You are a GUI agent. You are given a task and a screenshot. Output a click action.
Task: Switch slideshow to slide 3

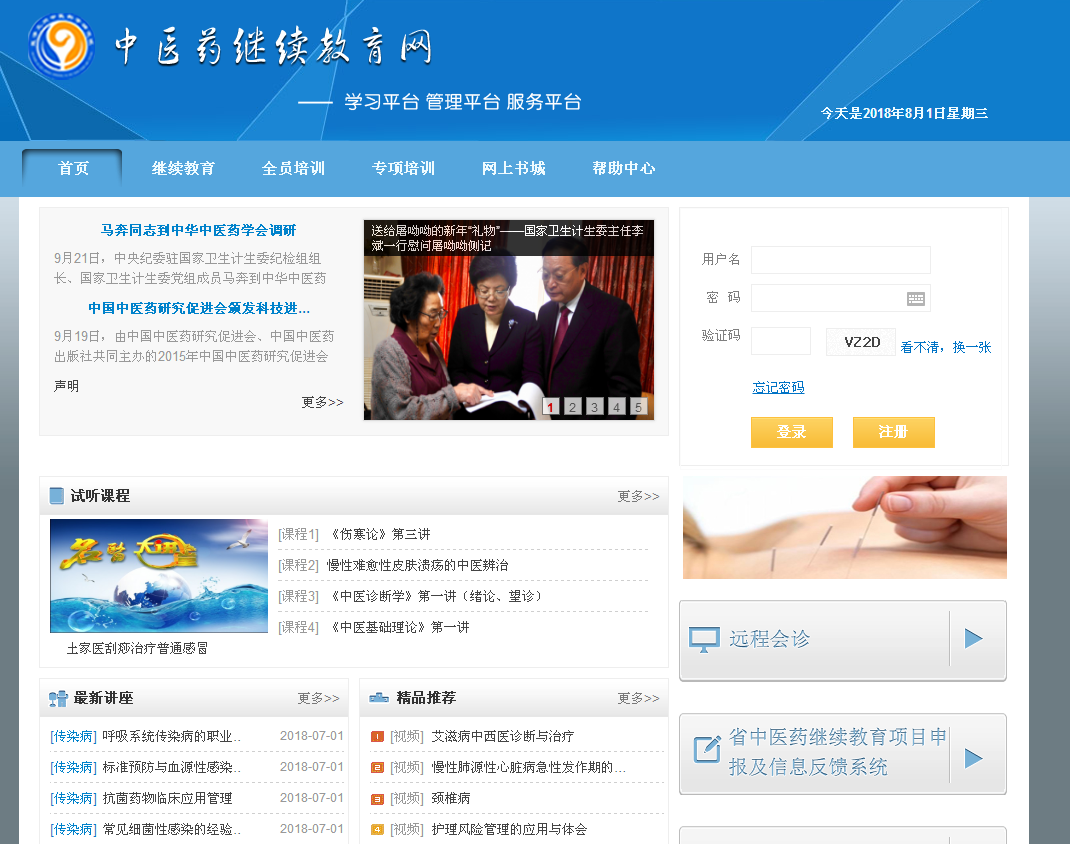tap(594, 407)
